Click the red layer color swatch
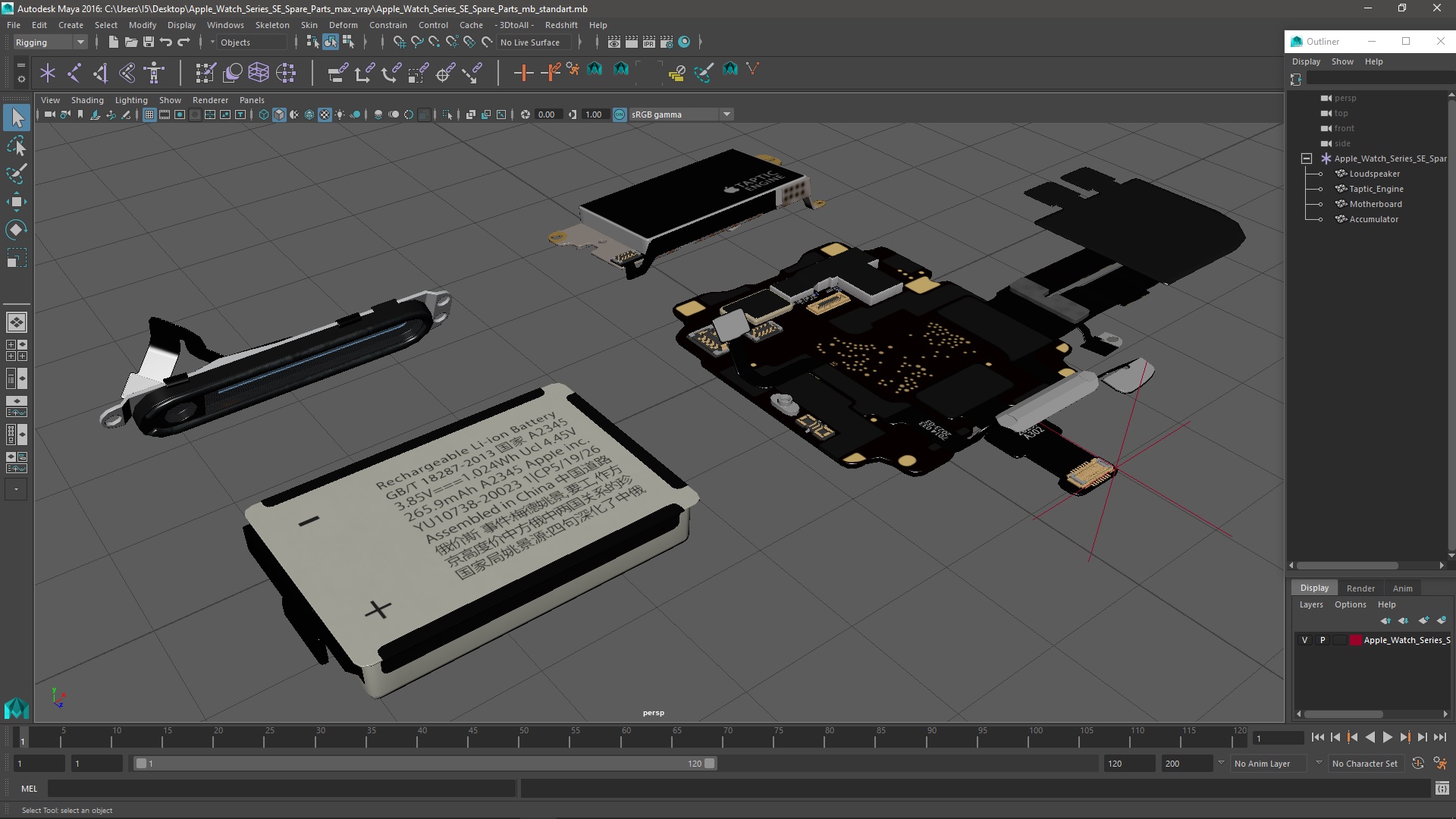This screenshot has width=1456, height=819. pos(1355,640)
